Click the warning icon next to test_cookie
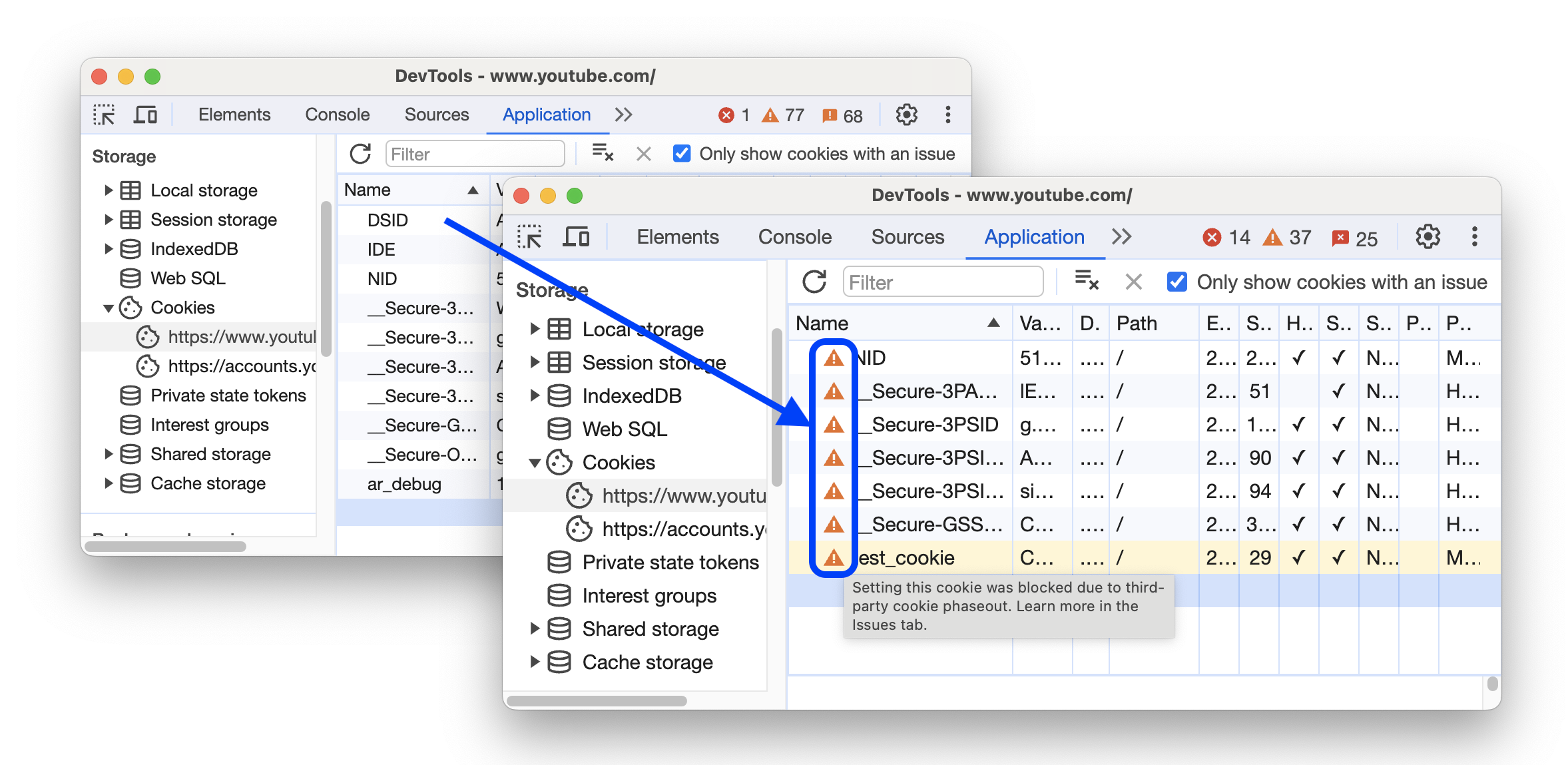Screen dimensions: 1568x765 tap(832, 557)
